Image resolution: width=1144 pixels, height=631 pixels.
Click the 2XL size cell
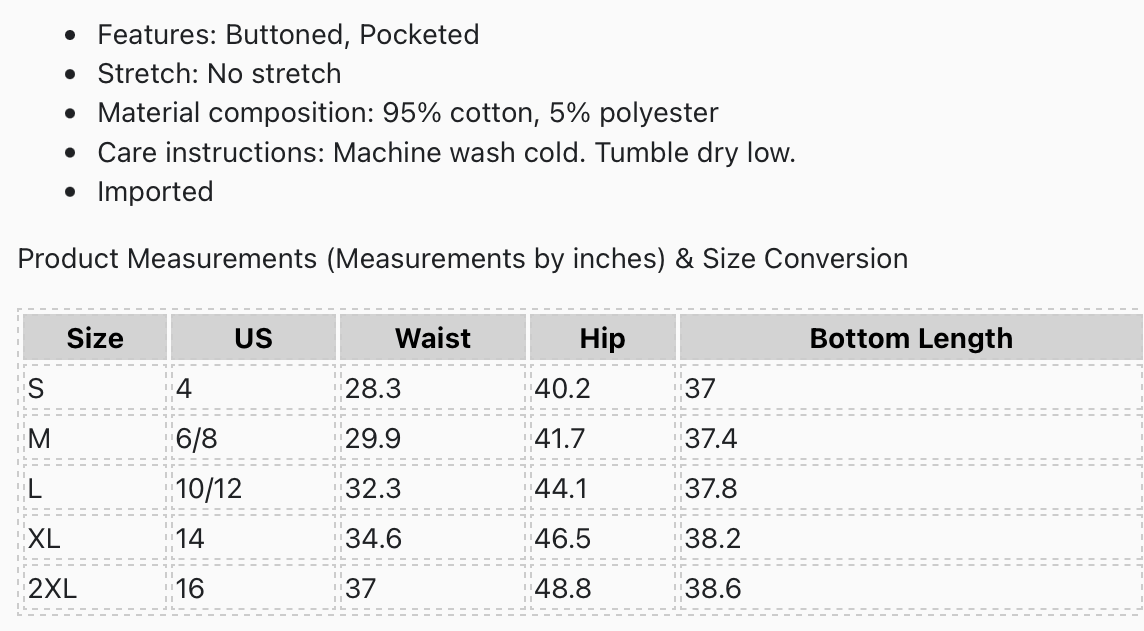[96, 588]
